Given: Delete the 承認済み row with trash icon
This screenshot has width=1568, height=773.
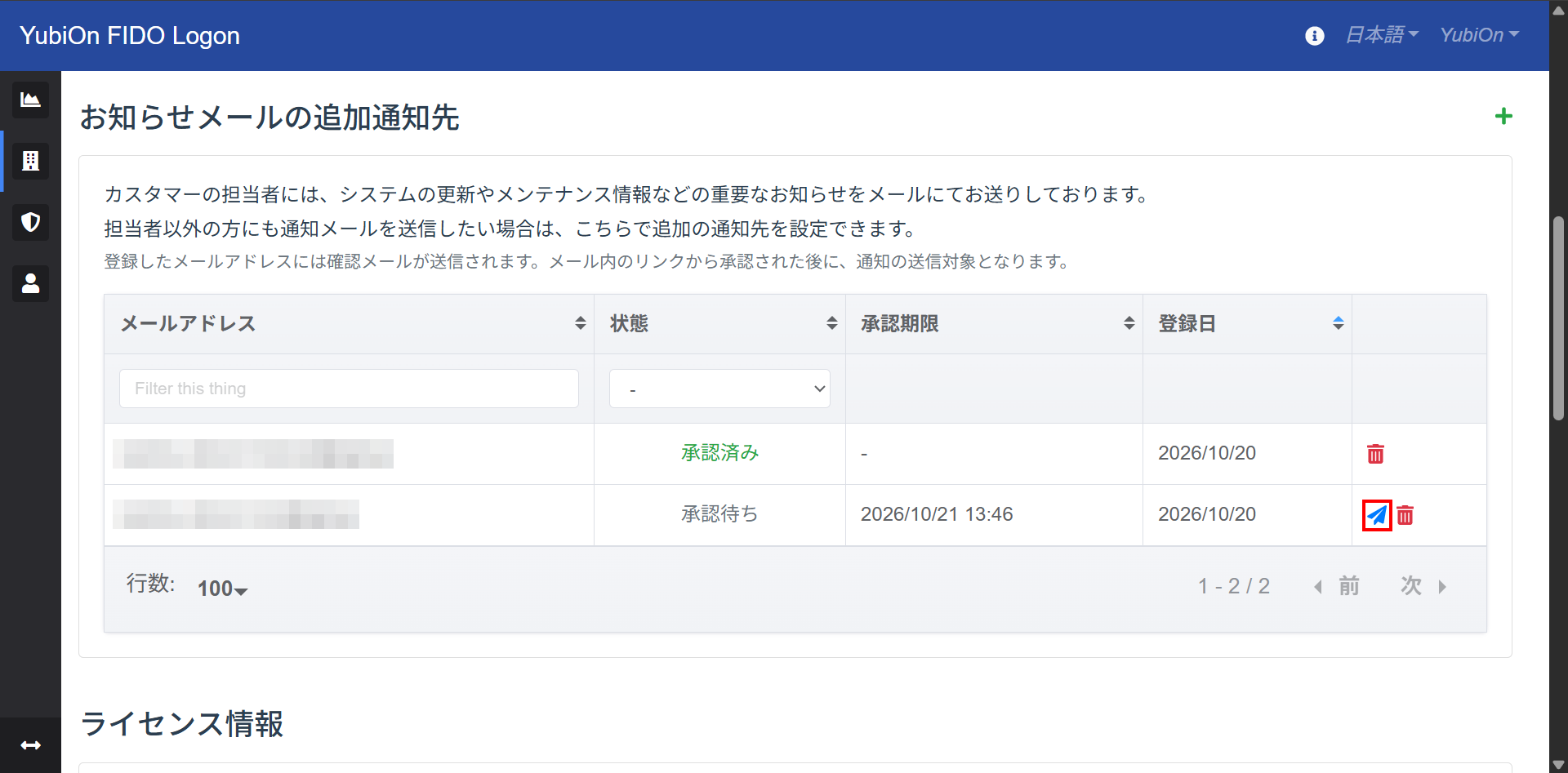Looking at the screenshot, I should tap(1375, 454).
